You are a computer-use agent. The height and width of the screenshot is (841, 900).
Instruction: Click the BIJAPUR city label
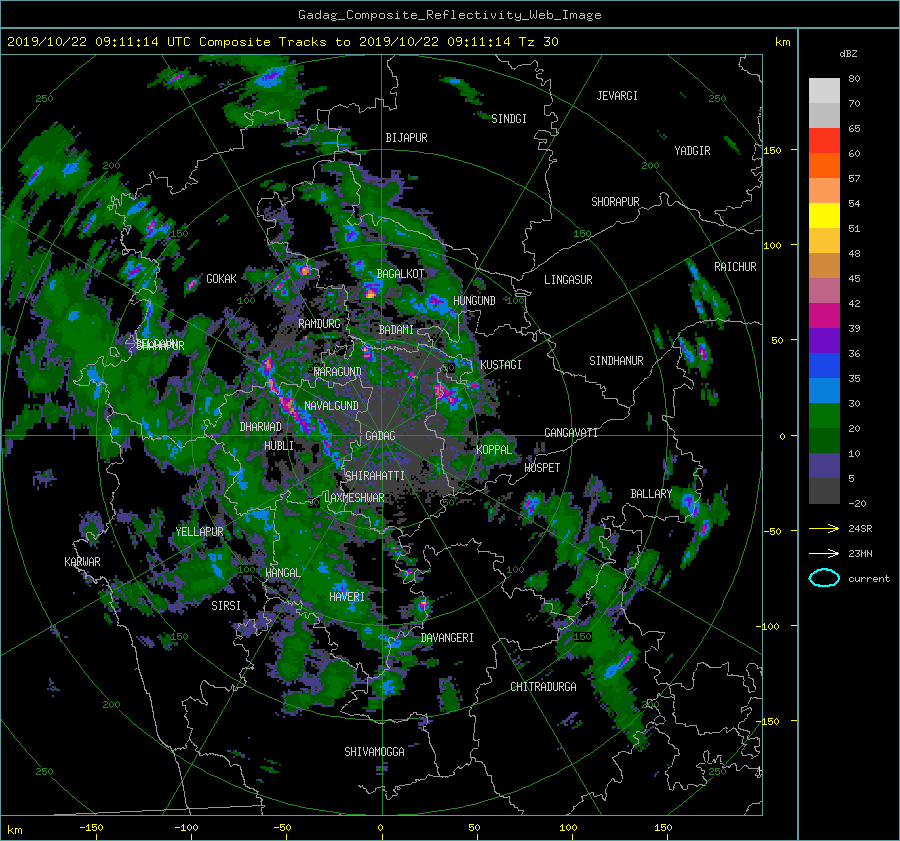pyautogui.click(x=406, y=138)
